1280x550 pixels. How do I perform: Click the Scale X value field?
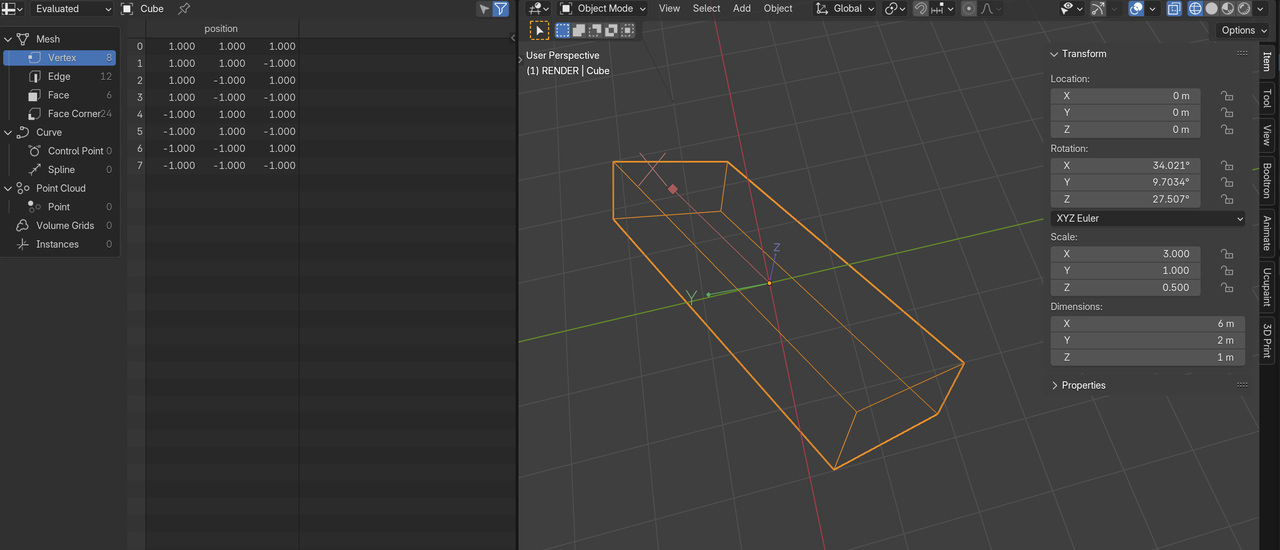[x=1124, y=254]
